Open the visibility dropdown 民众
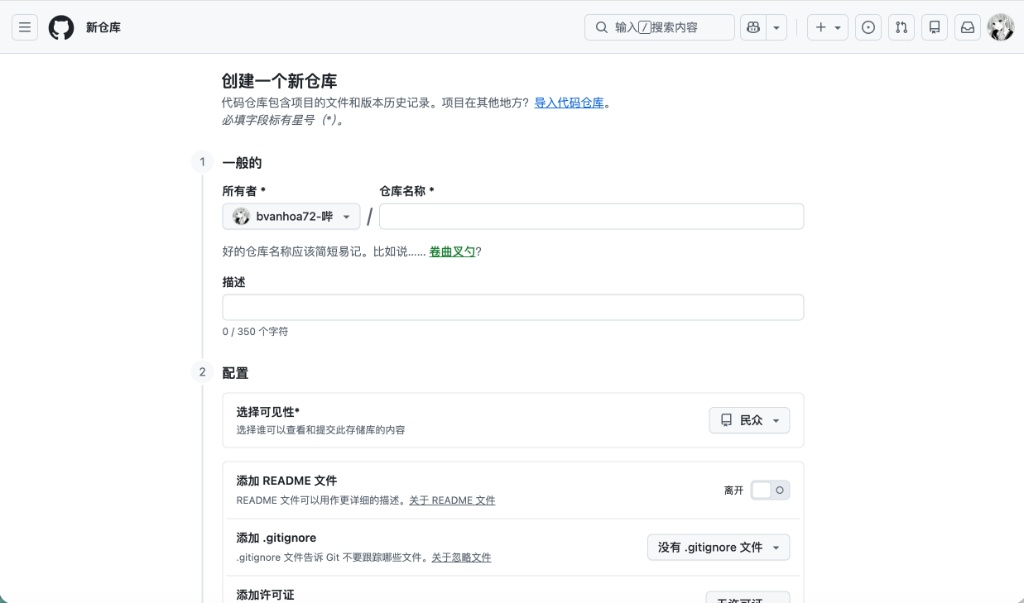The width and height of the screenshot is (1024, 603). pyautogui.click(x=749, y=420)
